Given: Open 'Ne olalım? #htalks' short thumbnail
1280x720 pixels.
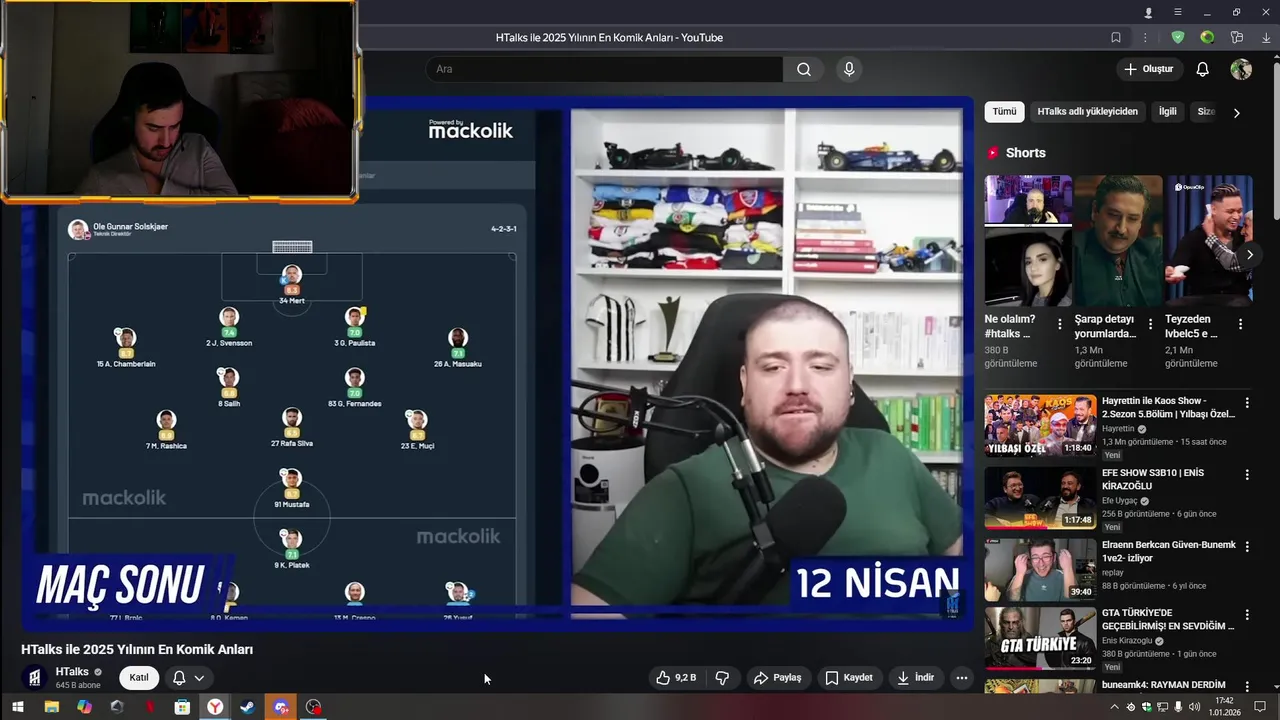Looking at the screenshot, I should 1028,240.
